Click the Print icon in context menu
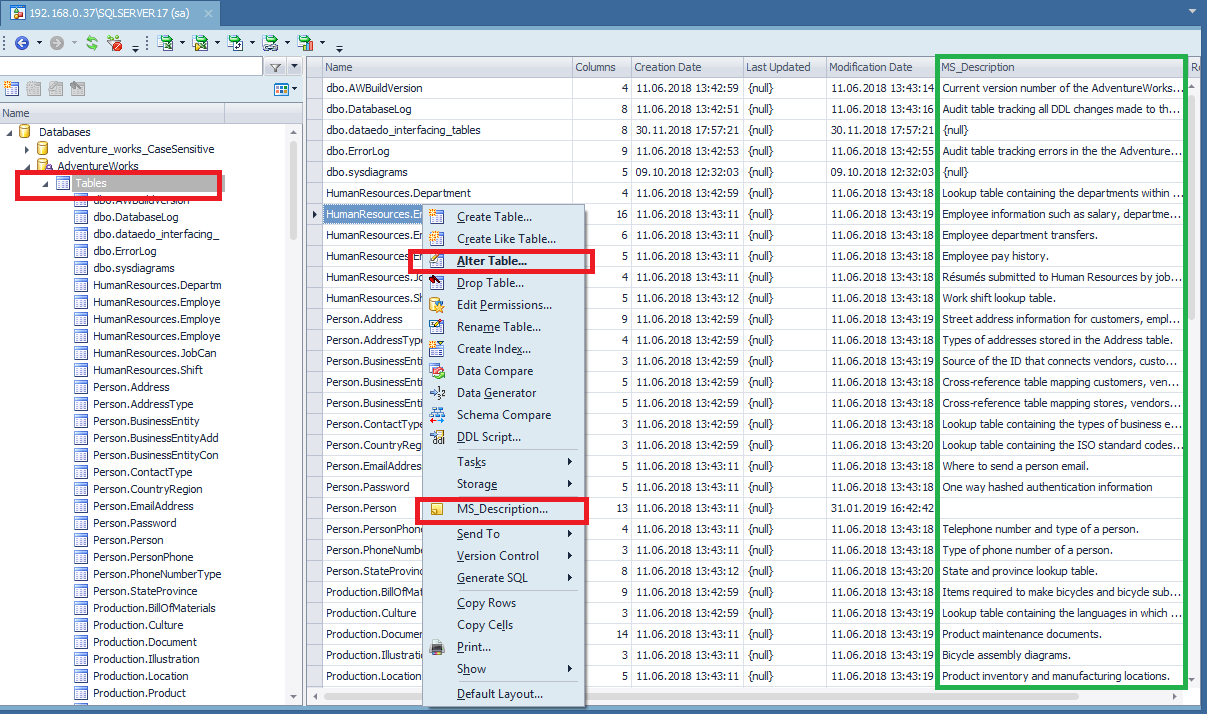This screenshot has width=1207, height=714. (x=437, y=647)
